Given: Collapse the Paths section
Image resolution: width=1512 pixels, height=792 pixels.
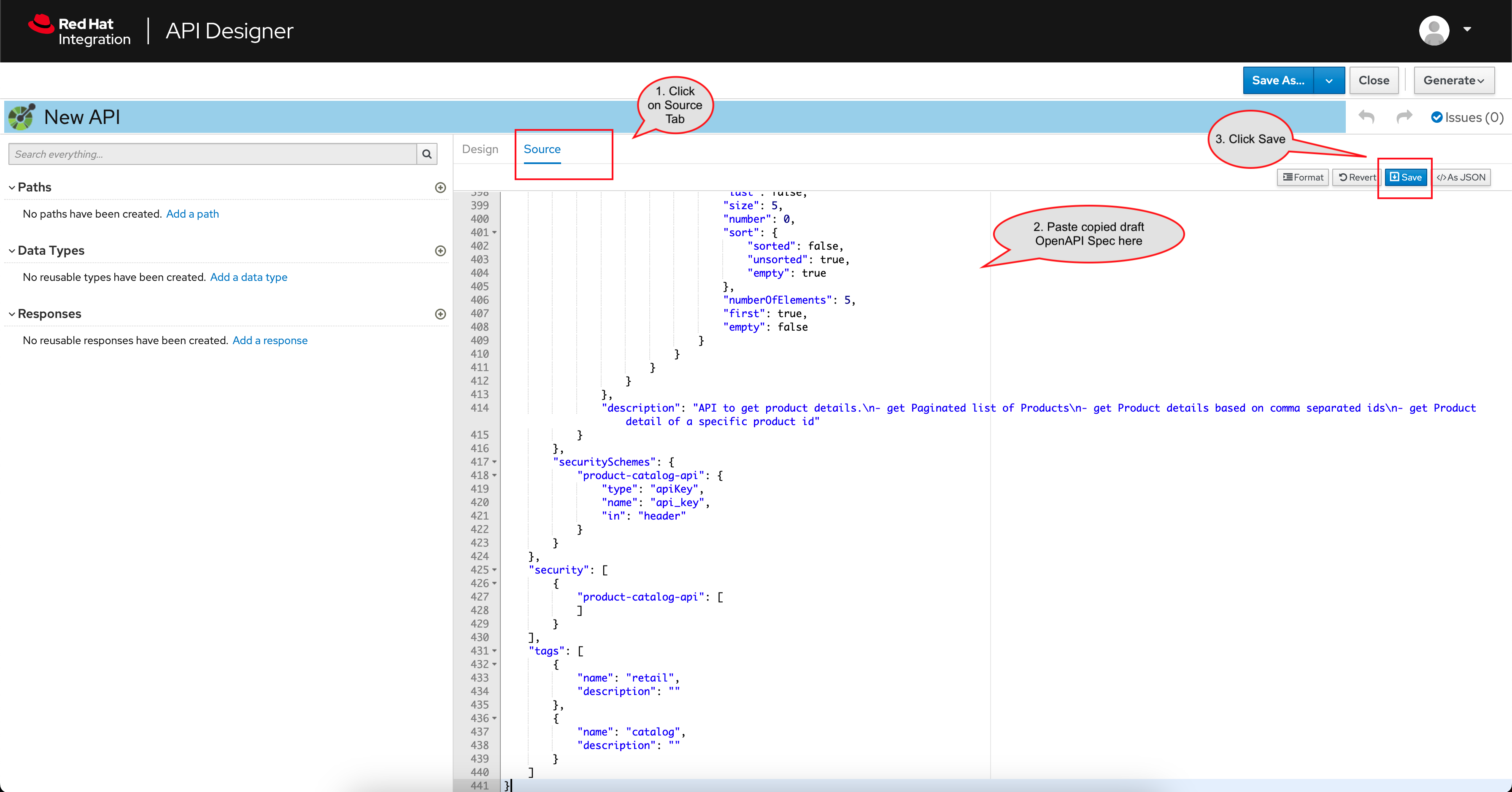Looking at the screenshot, I should point(30,187).
